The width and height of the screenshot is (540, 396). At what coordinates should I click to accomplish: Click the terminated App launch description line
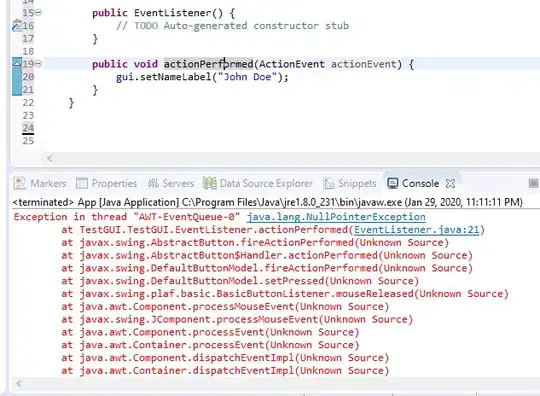[268, 202]
